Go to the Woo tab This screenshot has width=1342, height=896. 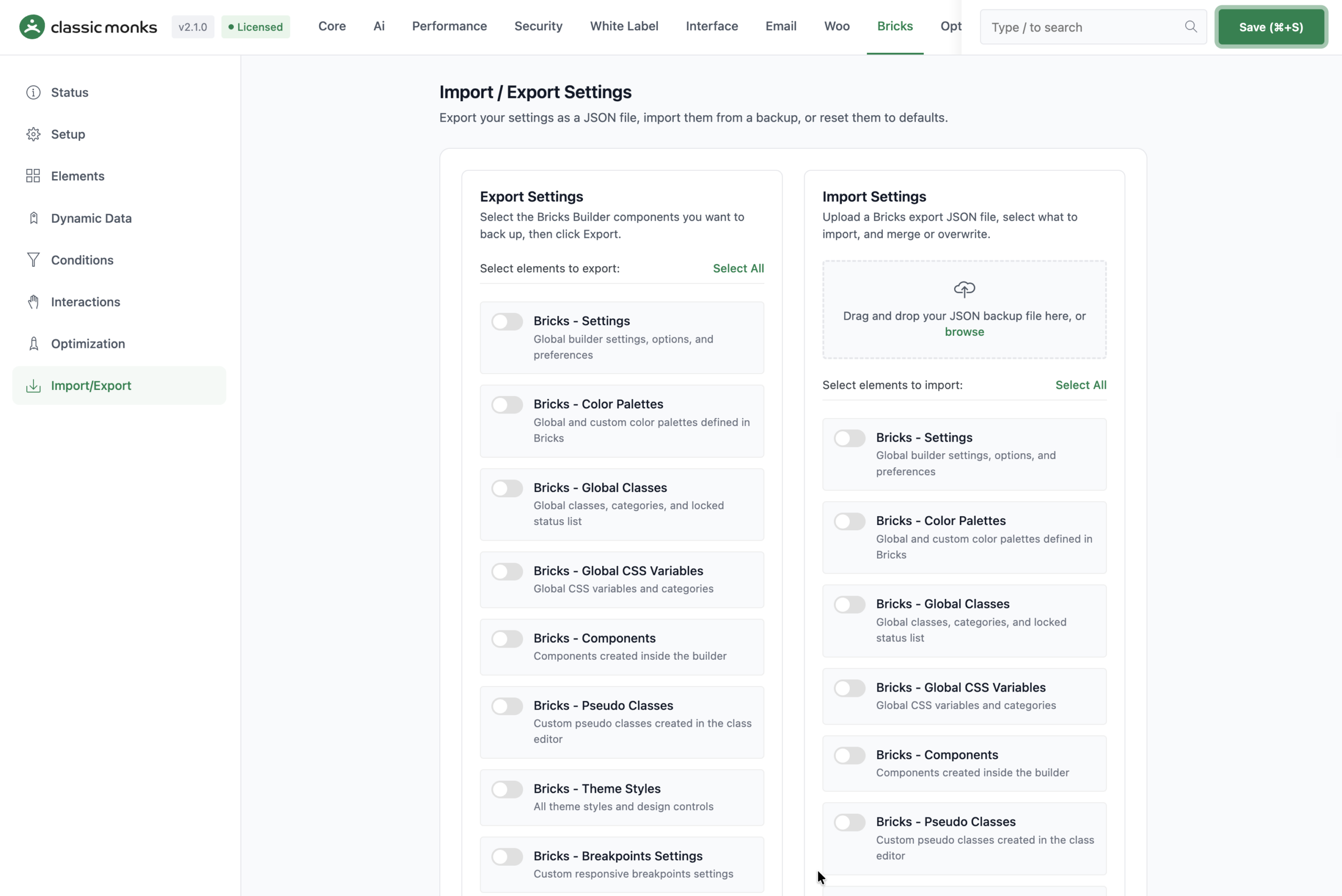click(x=837, y=26)
